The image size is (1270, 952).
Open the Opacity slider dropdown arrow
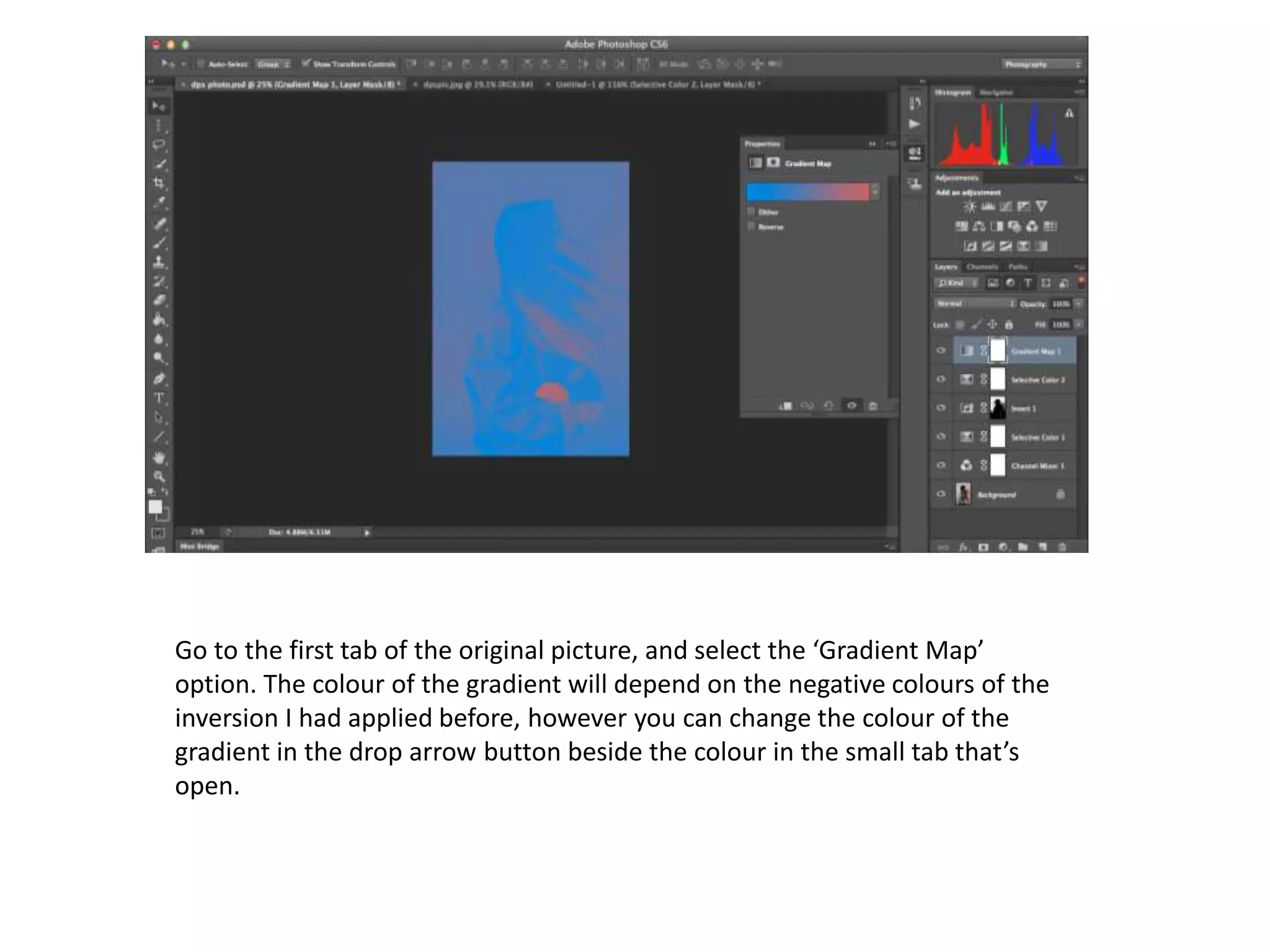[1079, 304]
